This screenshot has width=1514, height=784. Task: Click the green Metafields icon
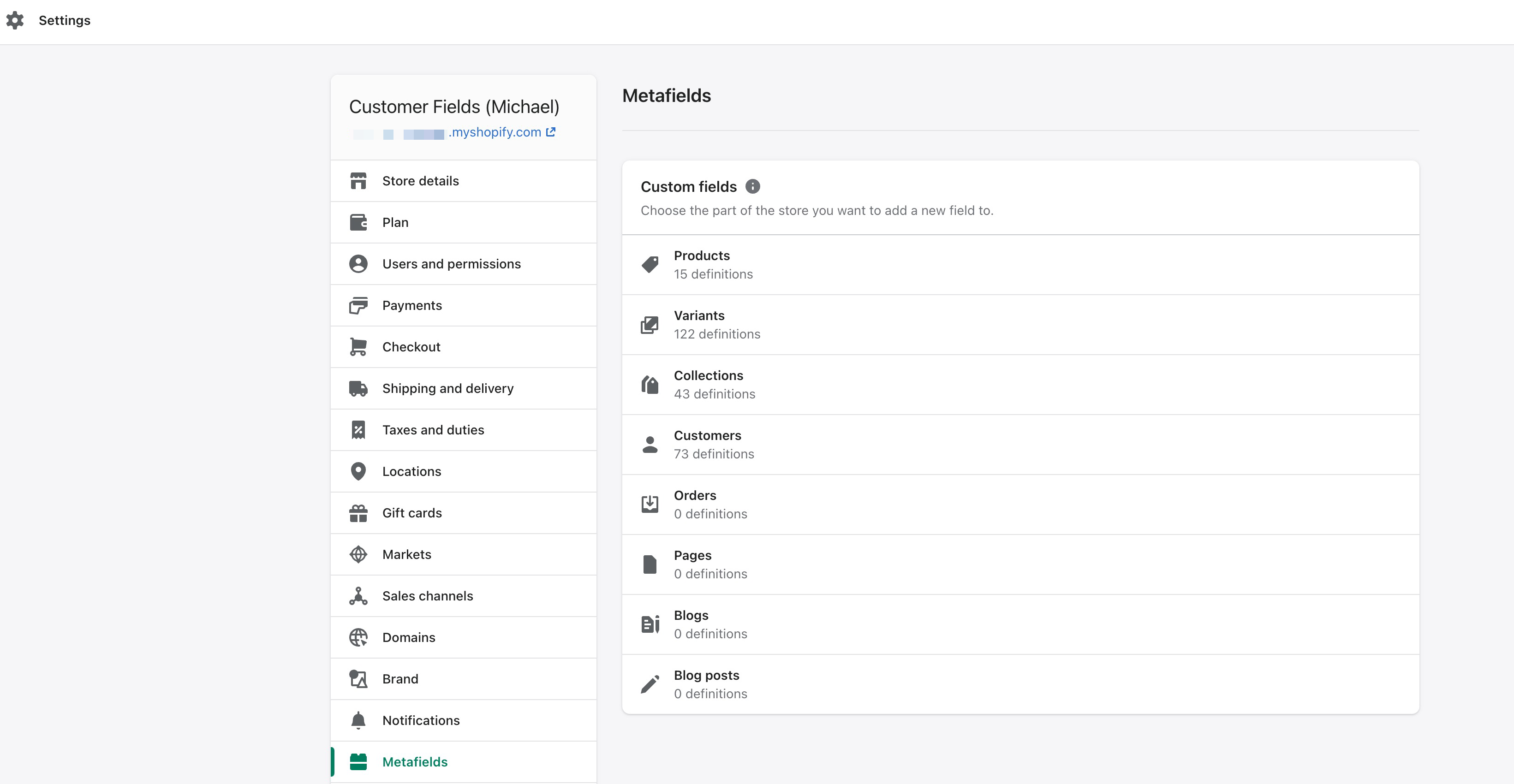[x=358, y=762]
